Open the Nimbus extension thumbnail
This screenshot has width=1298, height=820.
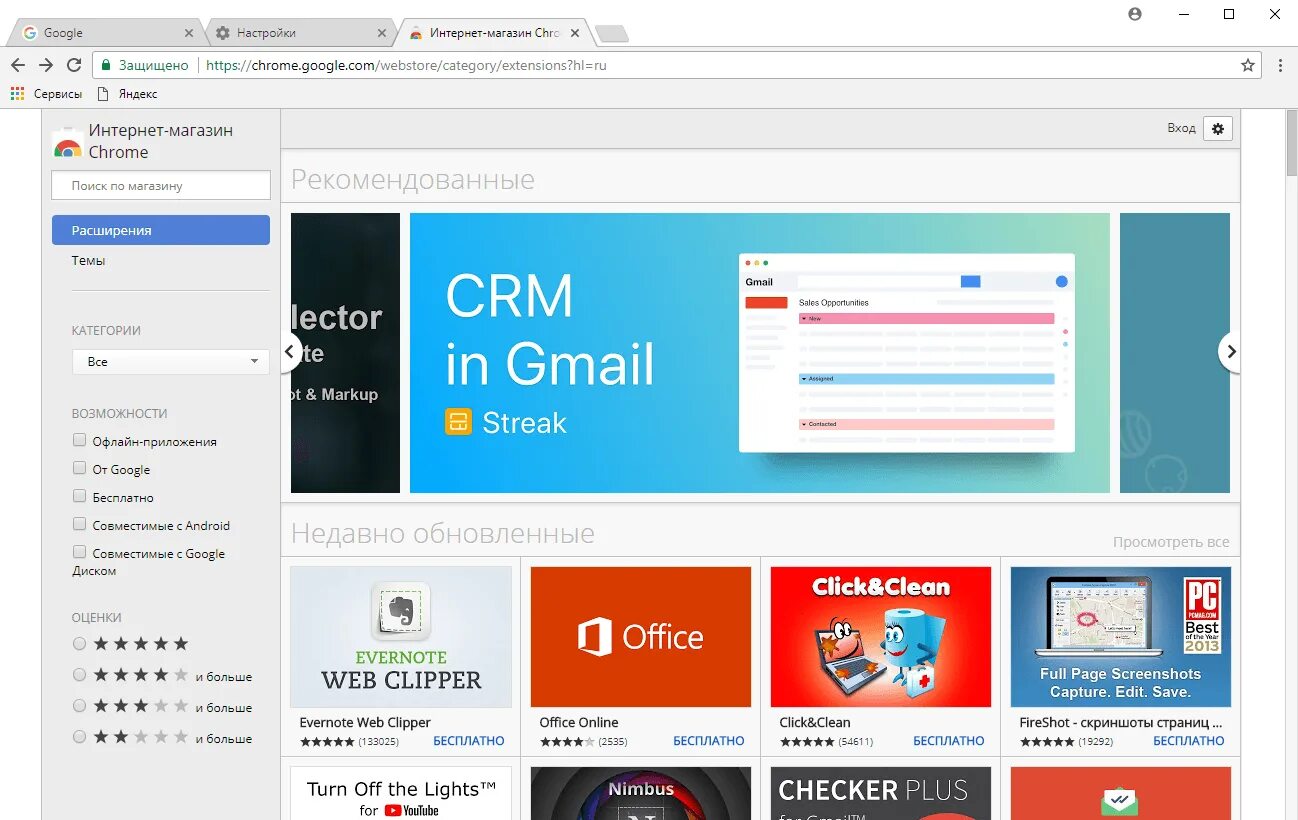tap(641, 793)
